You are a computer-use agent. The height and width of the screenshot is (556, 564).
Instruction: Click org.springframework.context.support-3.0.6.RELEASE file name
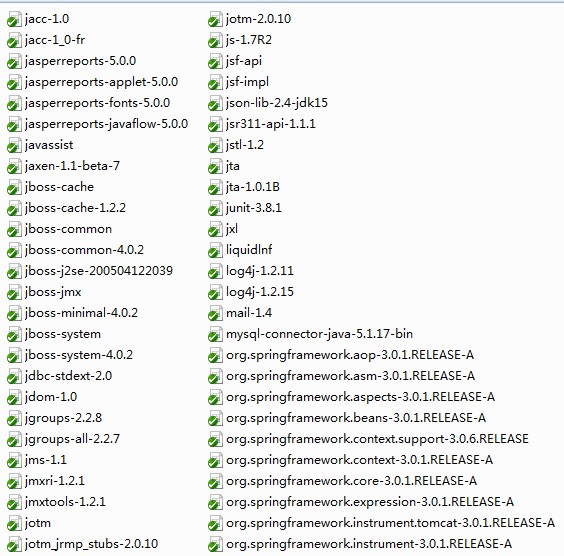click(x=377, y=439)
